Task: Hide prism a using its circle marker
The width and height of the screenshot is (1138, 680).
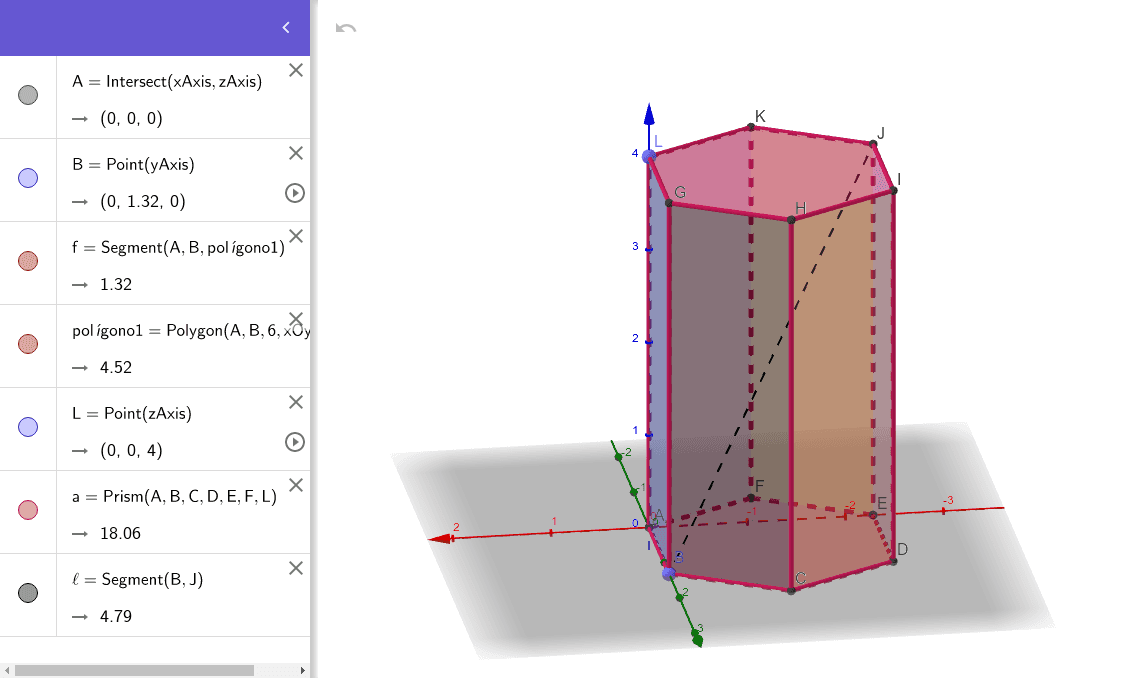Action: click(28, 510)
